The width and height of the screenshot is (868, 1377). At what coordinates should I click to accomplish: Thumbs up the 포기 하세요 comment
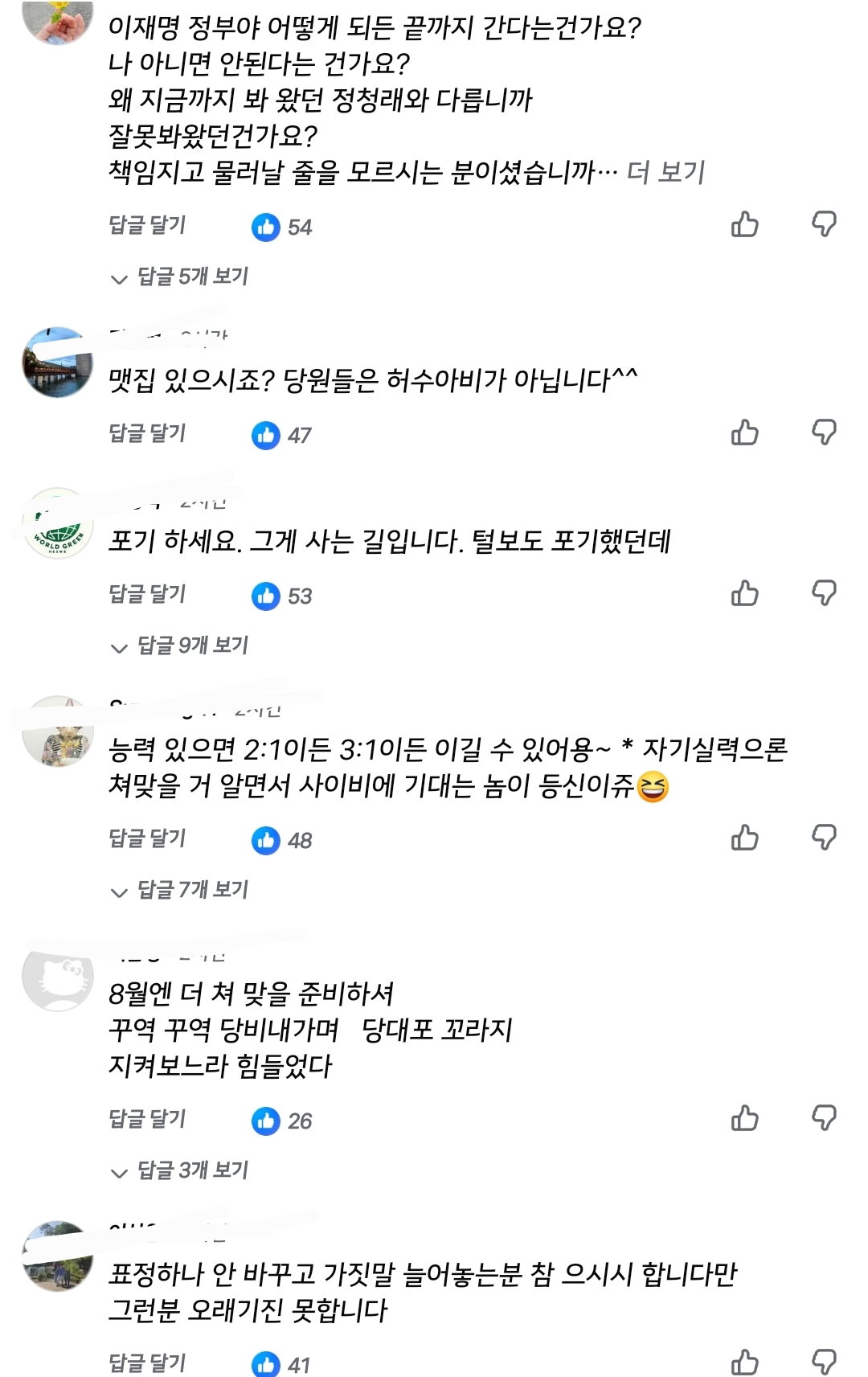(x=745, y=593)
